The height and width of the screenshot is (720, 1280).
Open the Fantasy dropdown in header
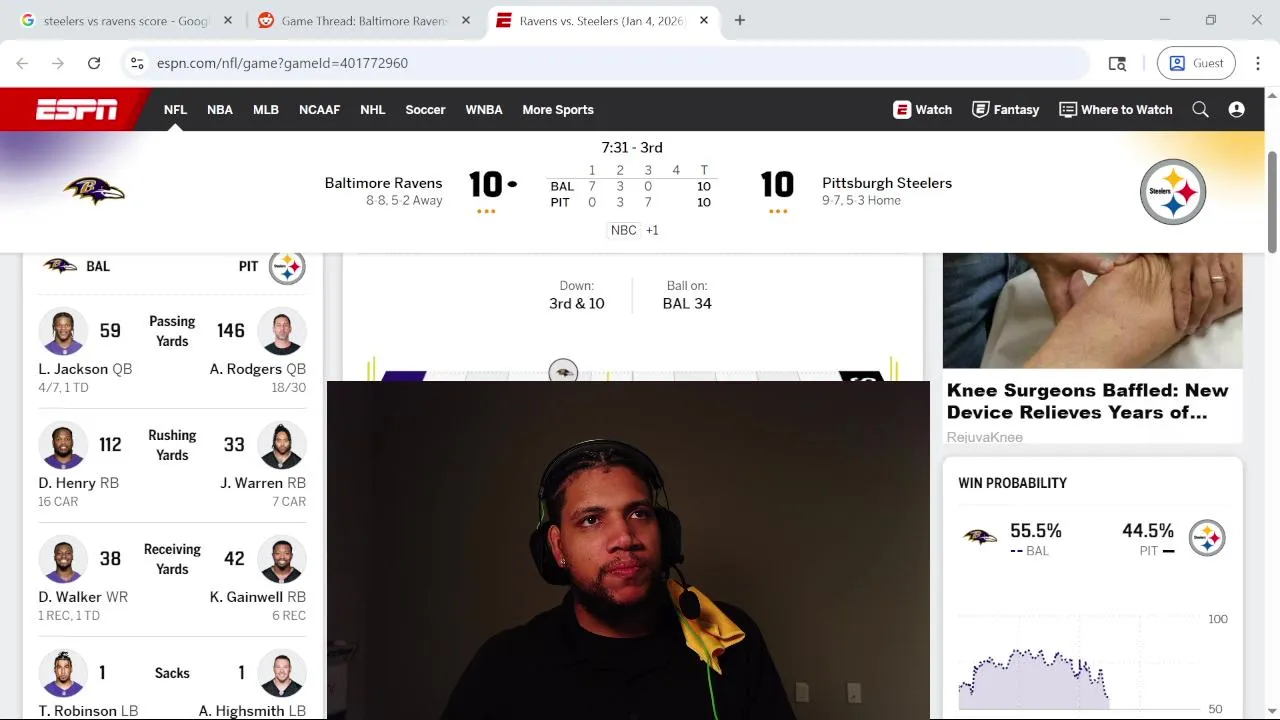(1006, 110)
